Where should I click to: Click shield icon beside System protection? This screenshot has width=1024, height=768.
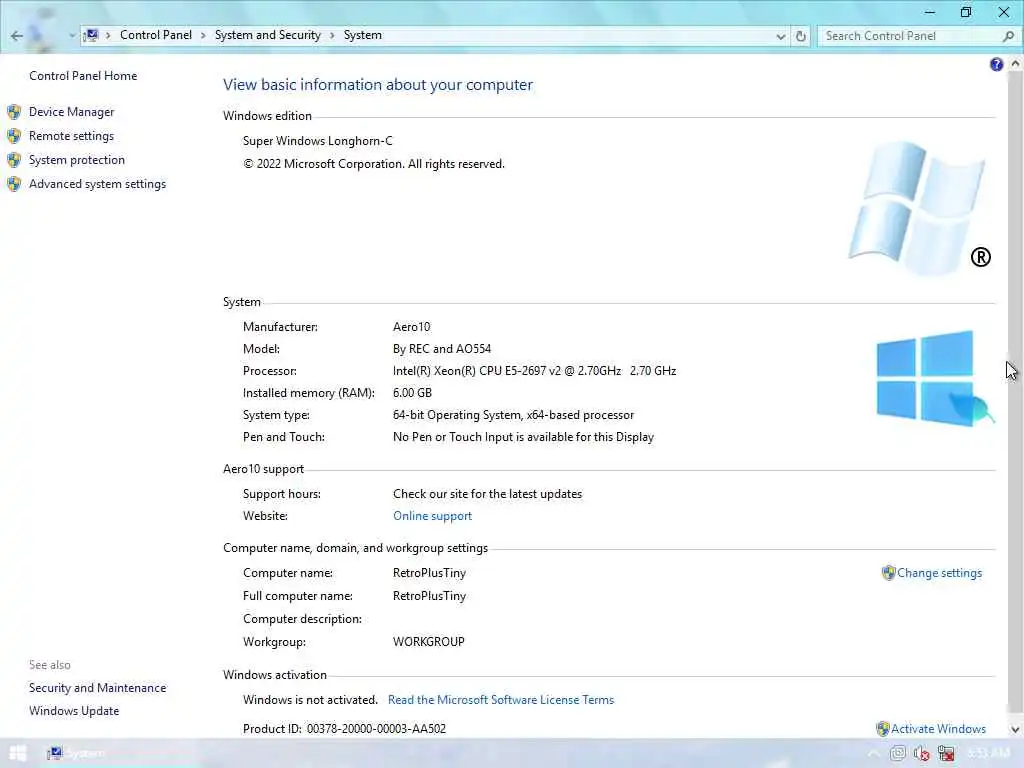14,160
